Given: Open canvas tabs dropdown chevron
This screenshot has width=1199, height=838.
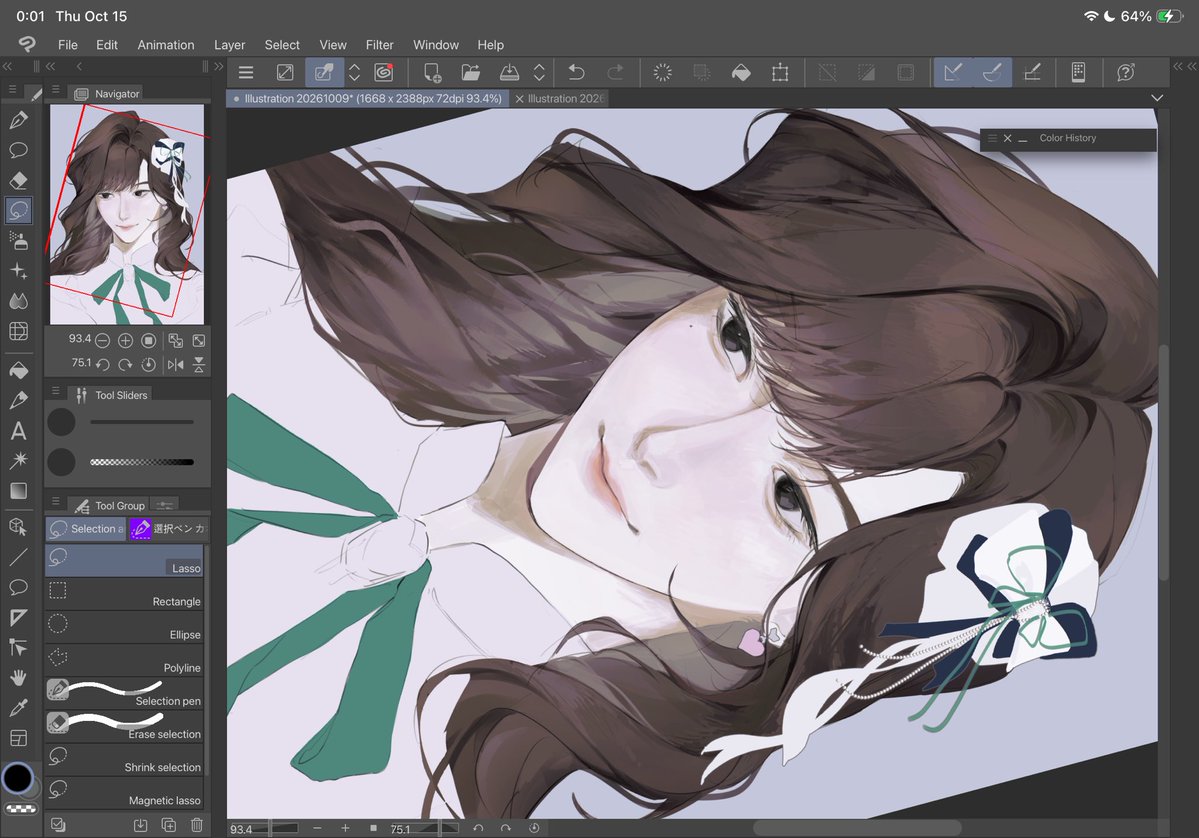Looking at the screenshot, I should (1157, 98).
